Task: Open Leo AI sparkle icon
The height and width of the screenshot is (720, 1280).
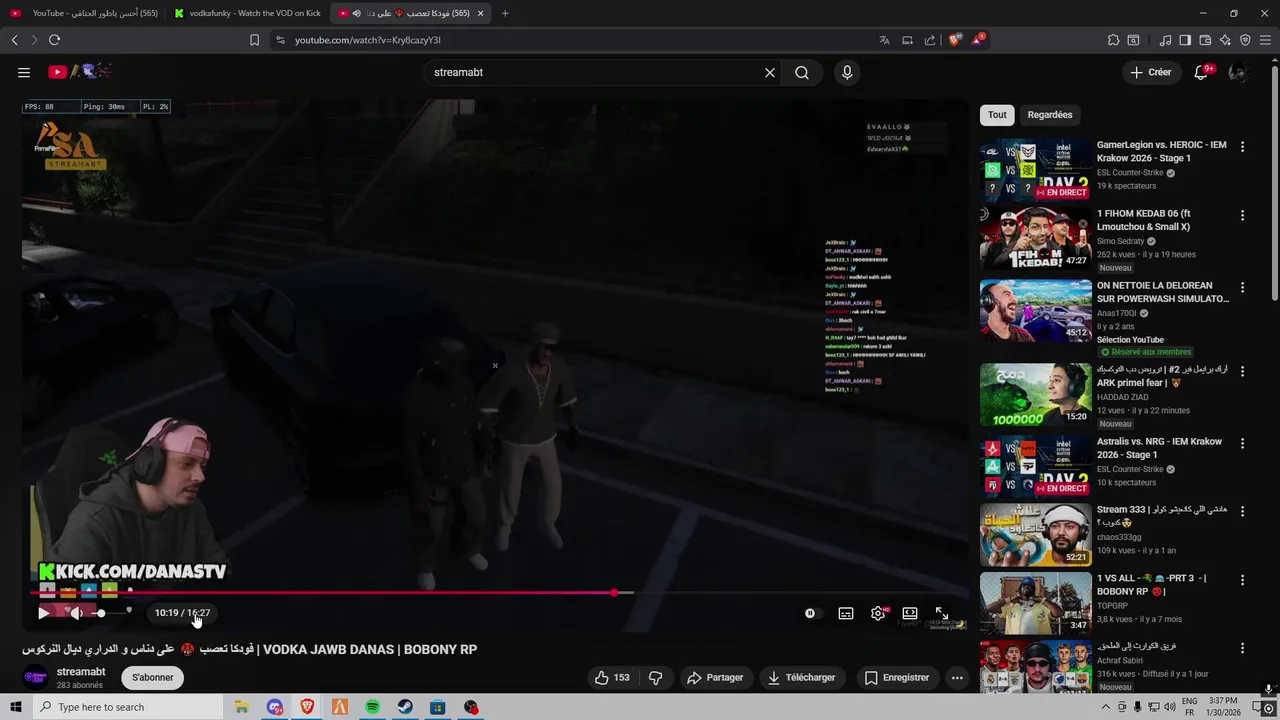Action: point(1225,40)
